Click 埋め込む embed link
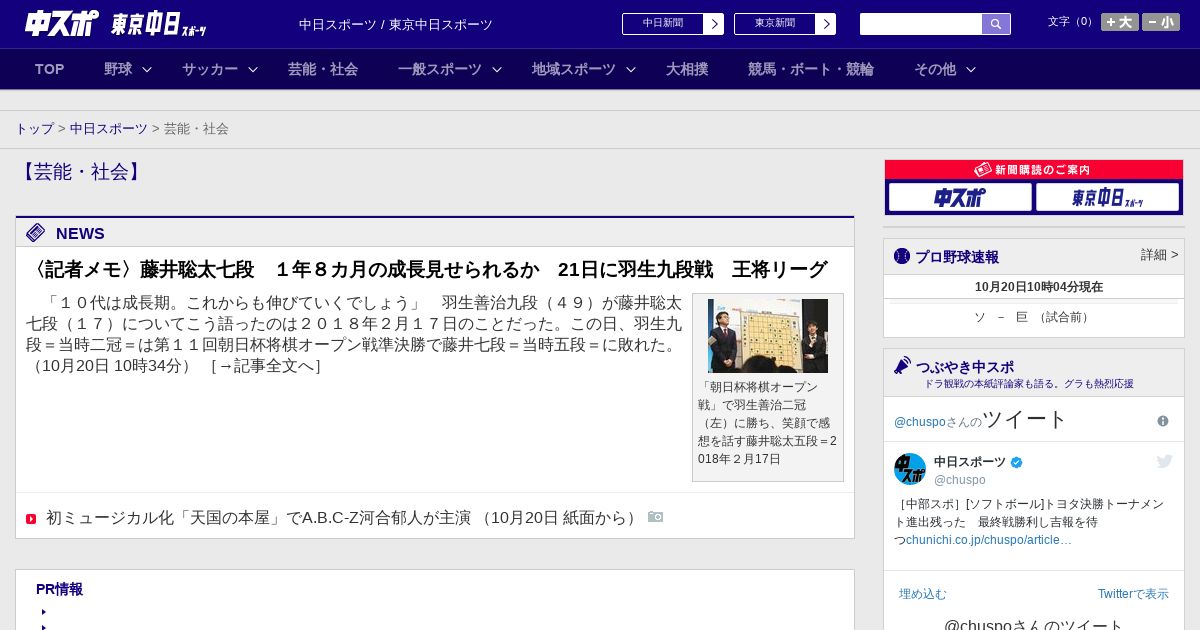 click(923, 594)
